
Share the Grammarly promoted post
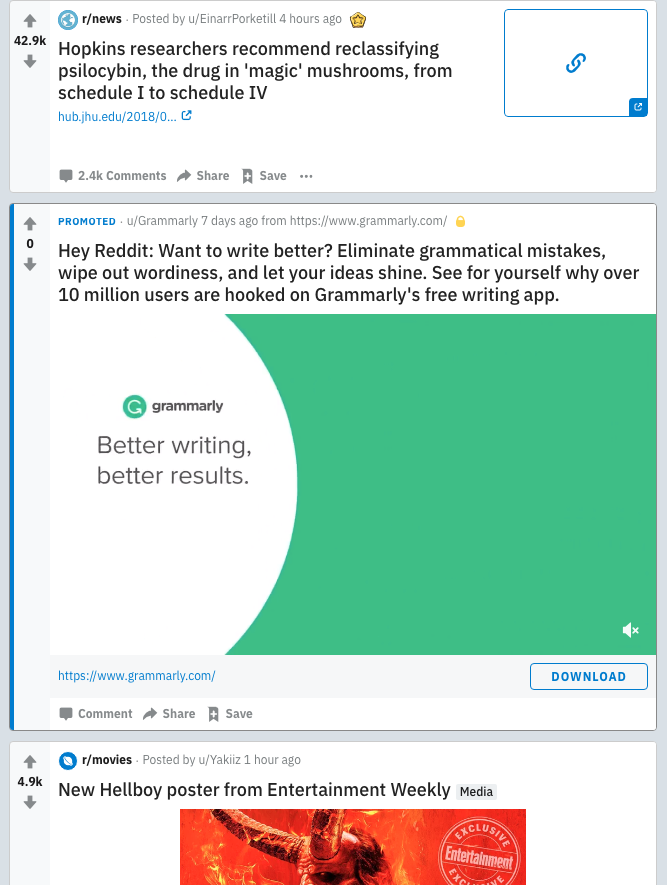169,714
